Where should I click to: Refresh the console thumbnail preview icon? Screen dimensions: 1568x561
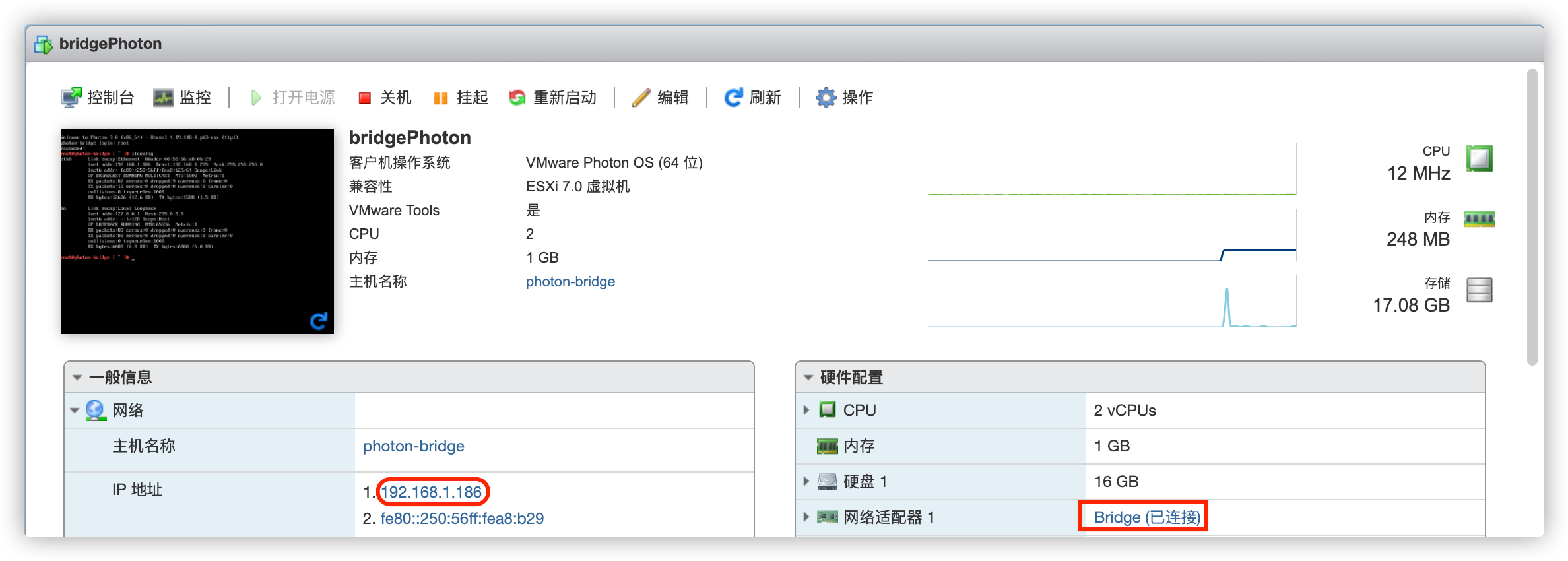(x=319, y=321)
